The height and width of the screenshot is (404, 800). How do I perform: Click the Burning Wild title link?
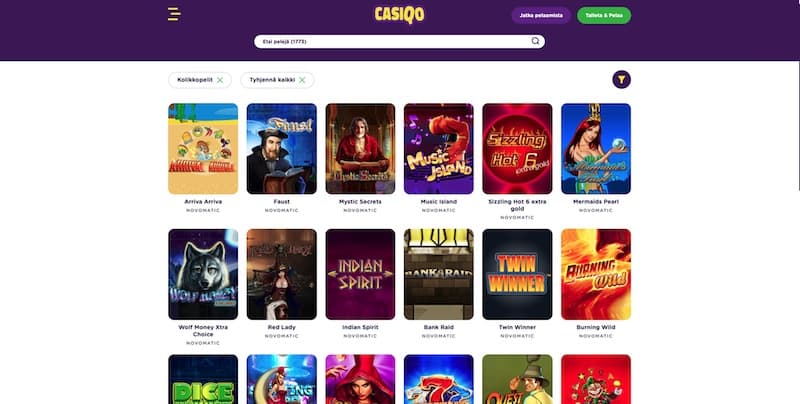tap(596, 327)
